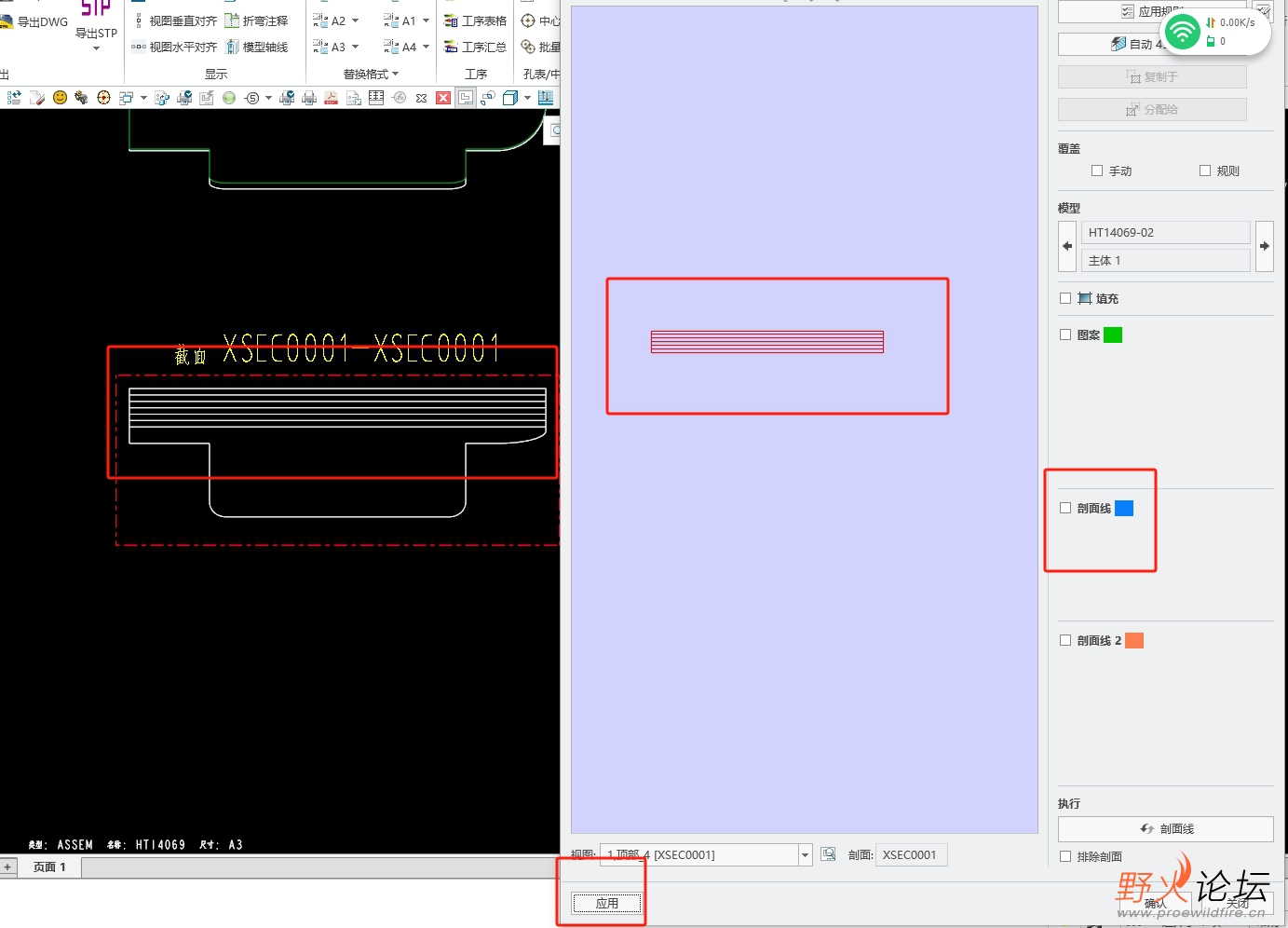Viewport: 1288px width, 928px height.
Task: Click the 3D box view toolbar icon
Action: [x=510, y=98]
